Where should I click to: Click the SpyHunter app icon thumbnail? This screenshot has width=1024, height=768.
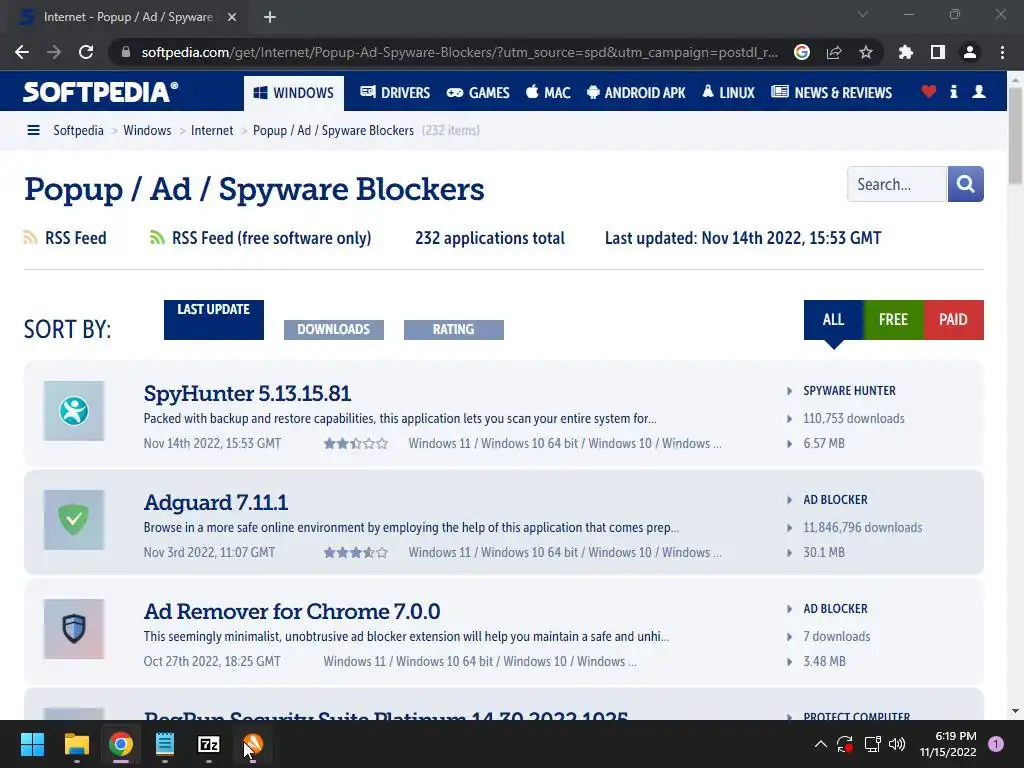coord(74,411)
